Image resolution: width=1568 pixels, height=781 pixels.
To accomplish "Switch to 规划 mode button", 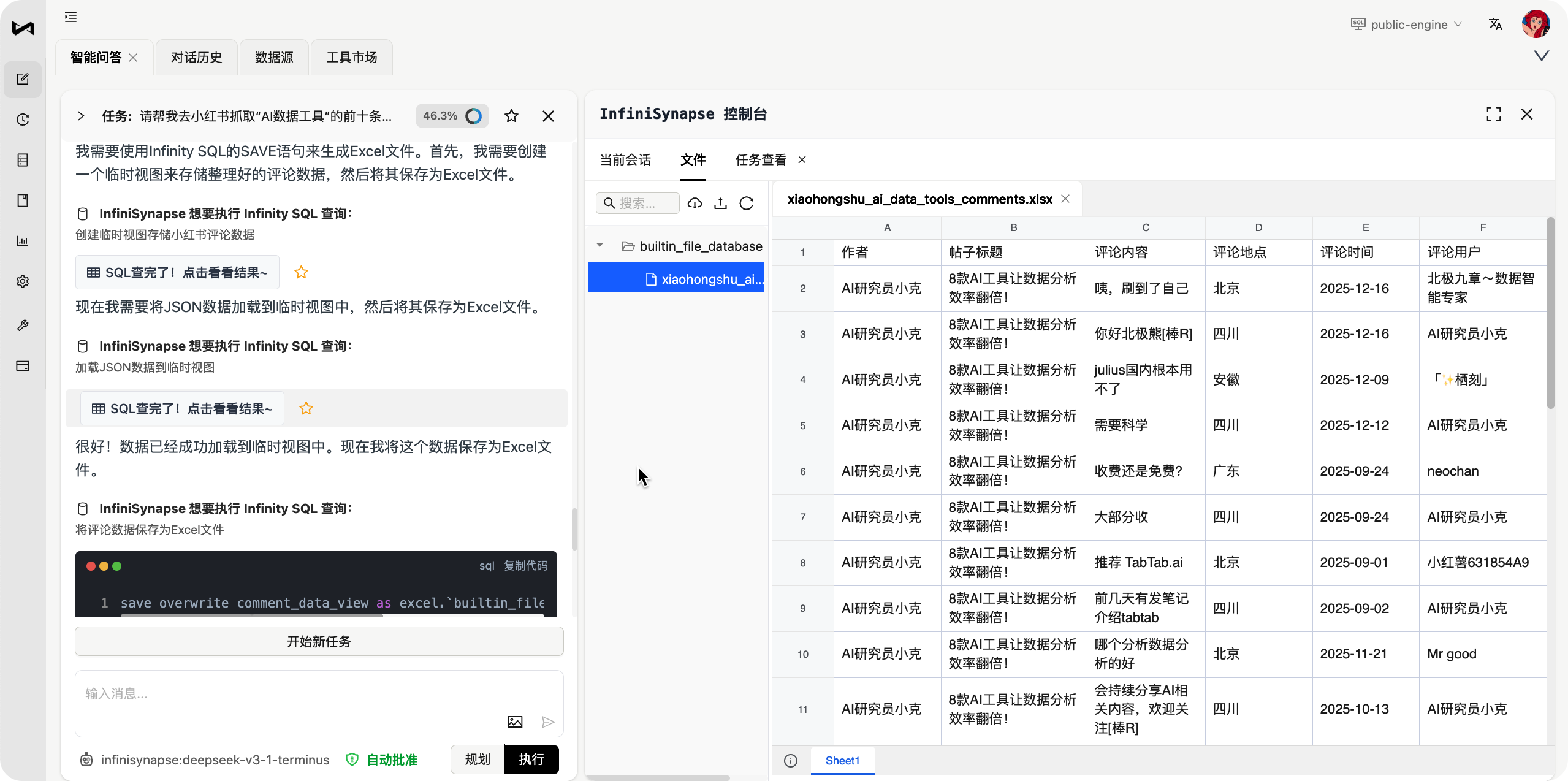I will point(477,760).
